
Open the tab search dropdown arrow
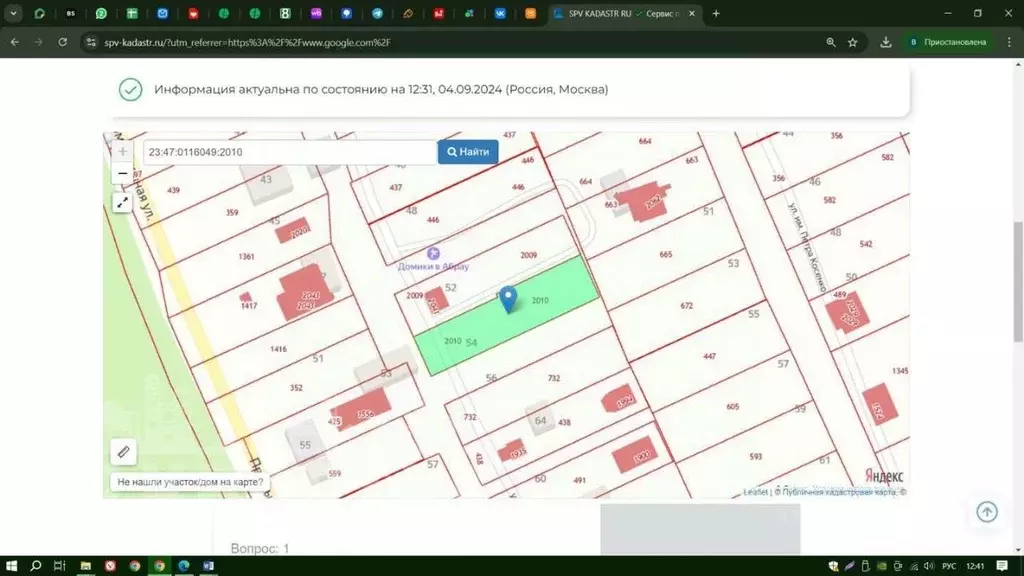click(13, 13)
